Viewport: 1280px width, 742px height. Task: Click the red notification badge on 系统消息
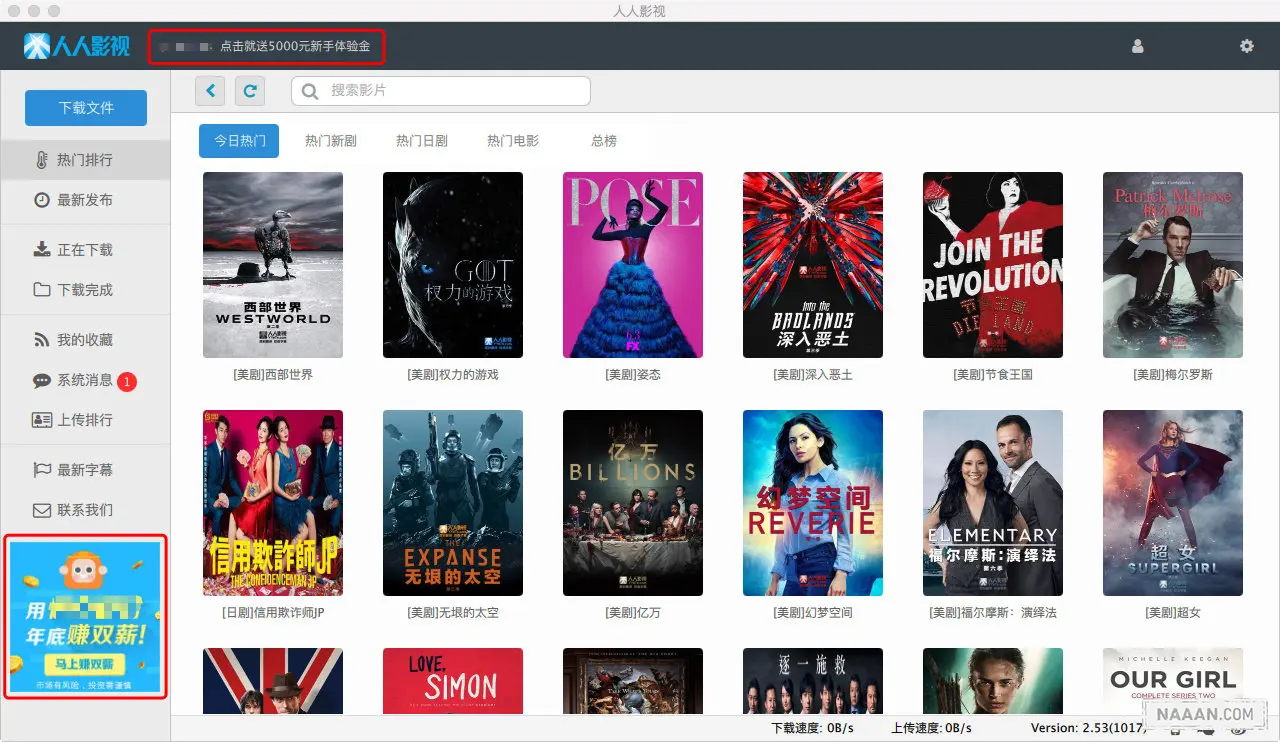pos(127,381)
